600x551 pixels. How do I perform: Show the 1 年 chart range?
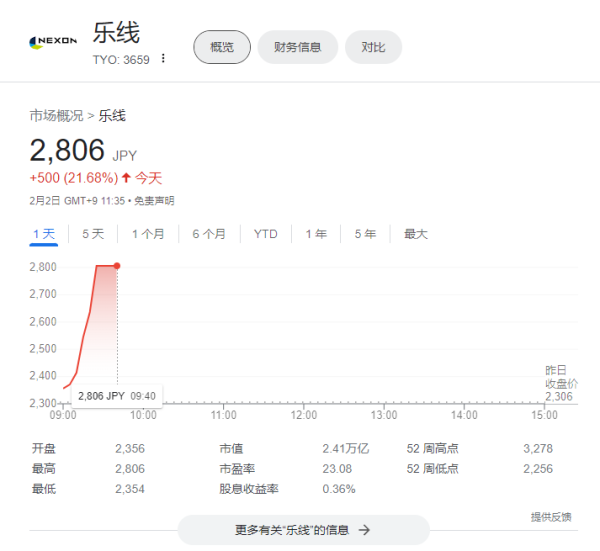(x=316, y=234)
